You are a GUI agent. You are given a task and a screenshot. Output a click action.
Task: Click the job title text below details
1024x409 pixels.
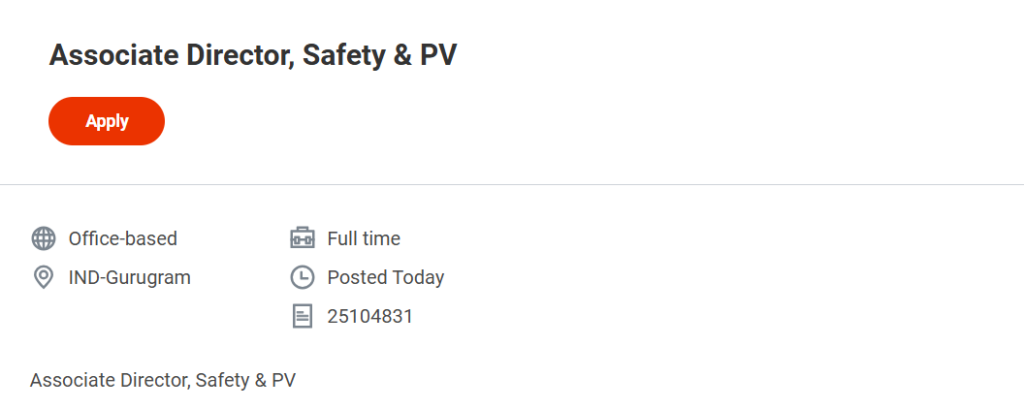tap(163, 380)
